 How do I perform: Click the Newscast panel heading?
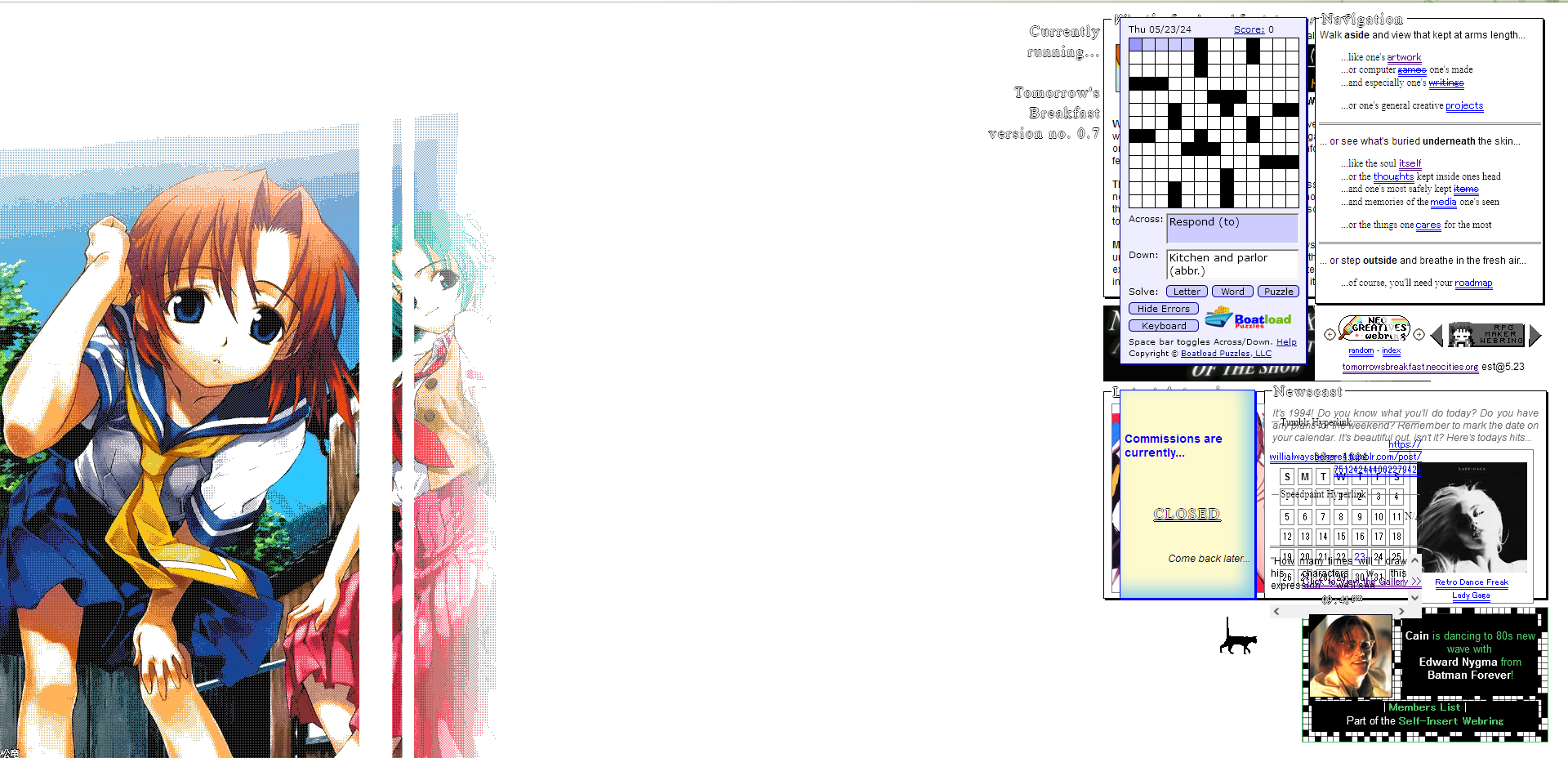click(x=1307, y=392)
